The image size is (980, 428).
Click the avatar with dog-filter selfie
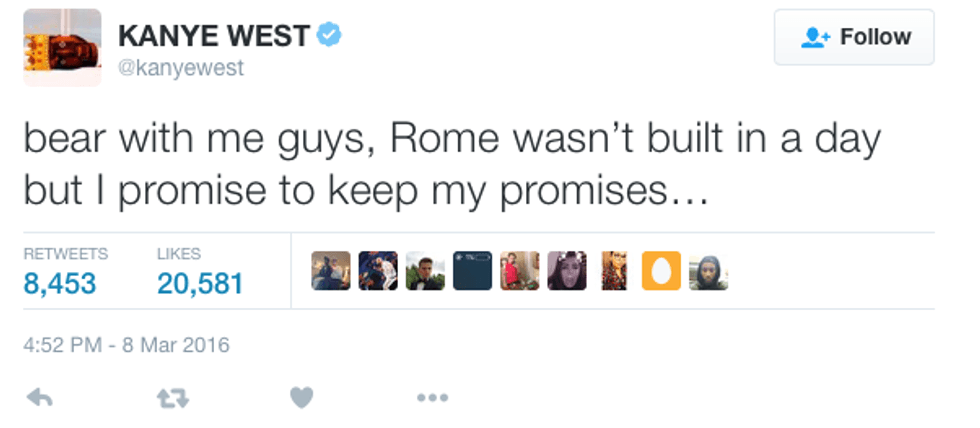tap(567, 271)
